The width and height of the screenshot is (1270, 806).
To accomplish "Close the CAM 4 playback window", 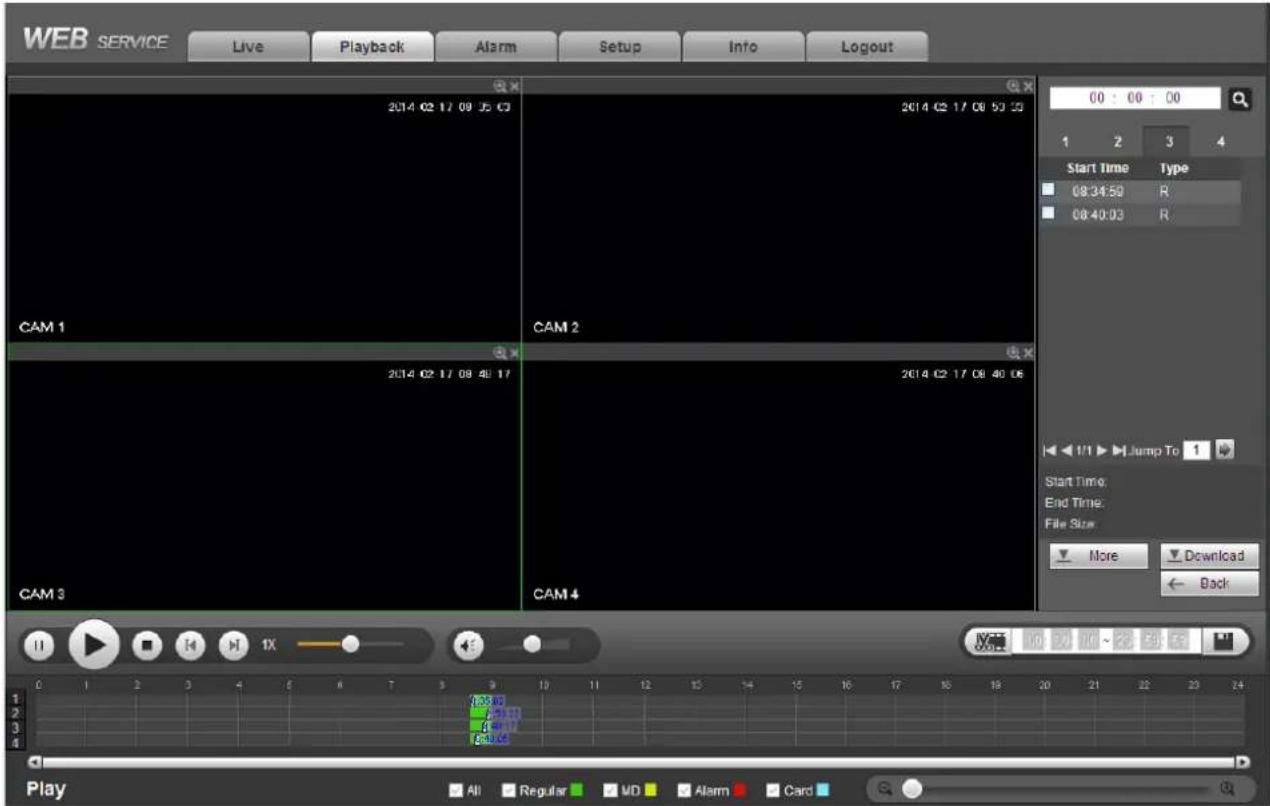I will 1026,352.
